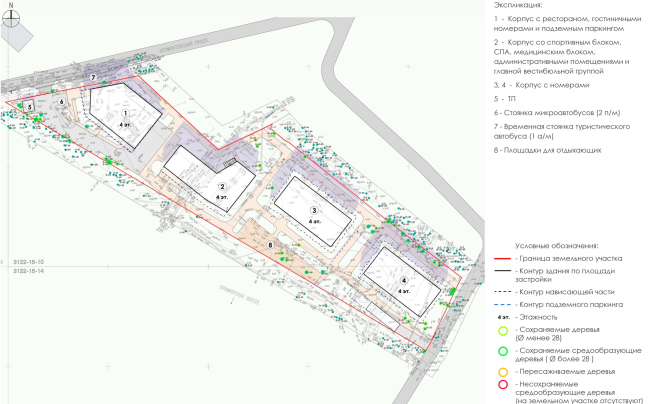Image resolution: width=650 pixels, height=404 pixels.
Task: Click the red circle for Несохраняемые деревья
Action: 504,384
